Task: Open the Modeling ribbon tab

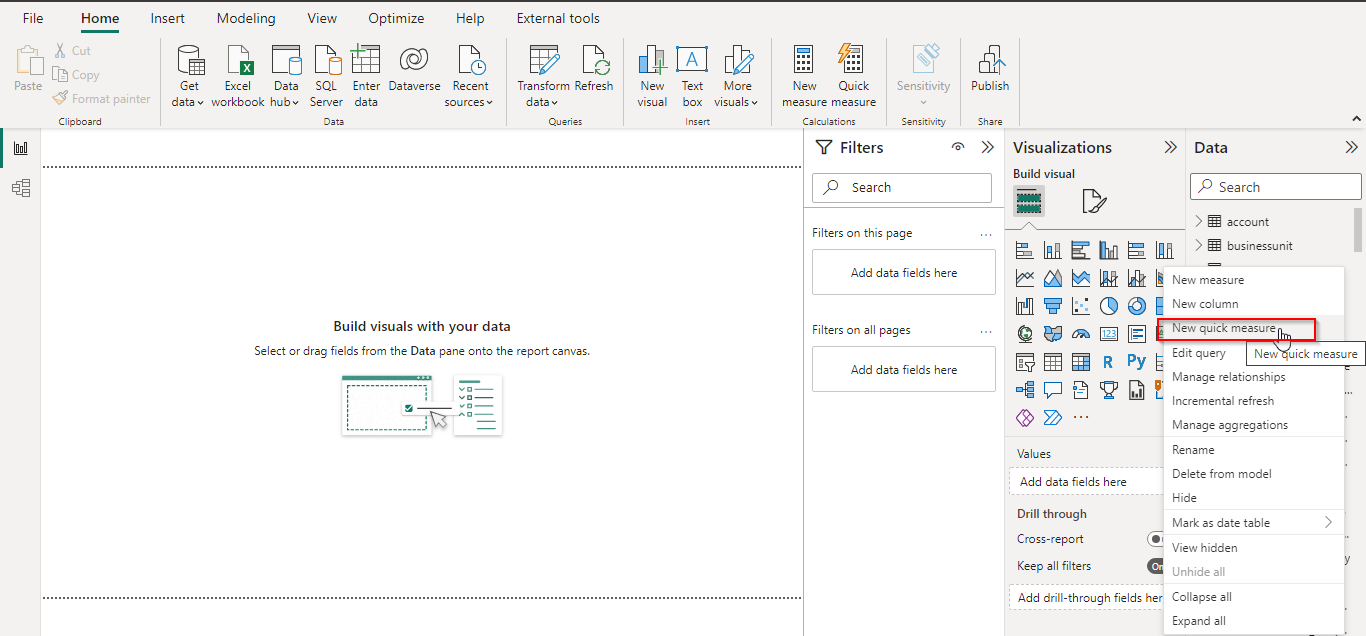Action: pos(246,18)
